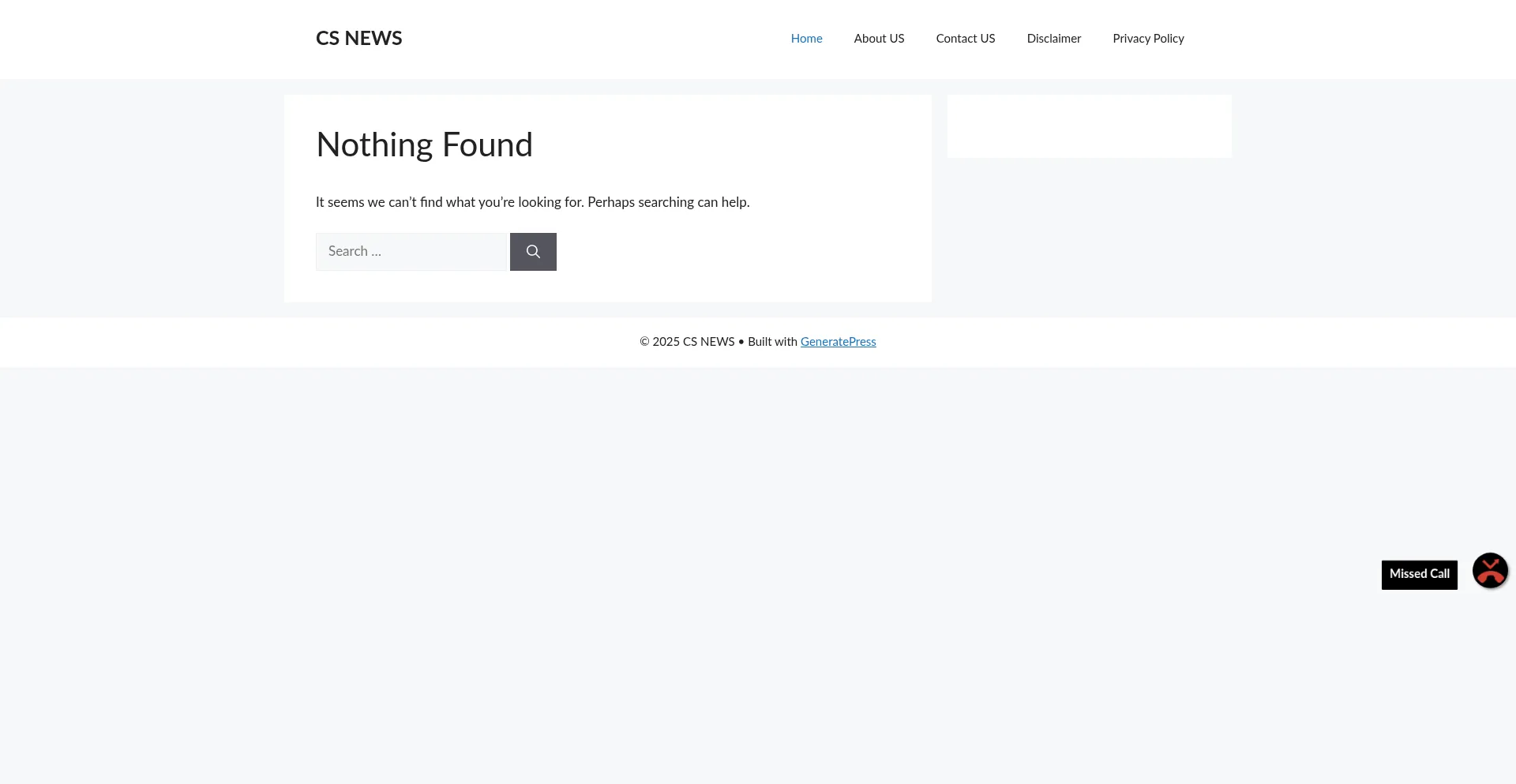
Task: Go to the About US page
Action: [x=879, y=39]
